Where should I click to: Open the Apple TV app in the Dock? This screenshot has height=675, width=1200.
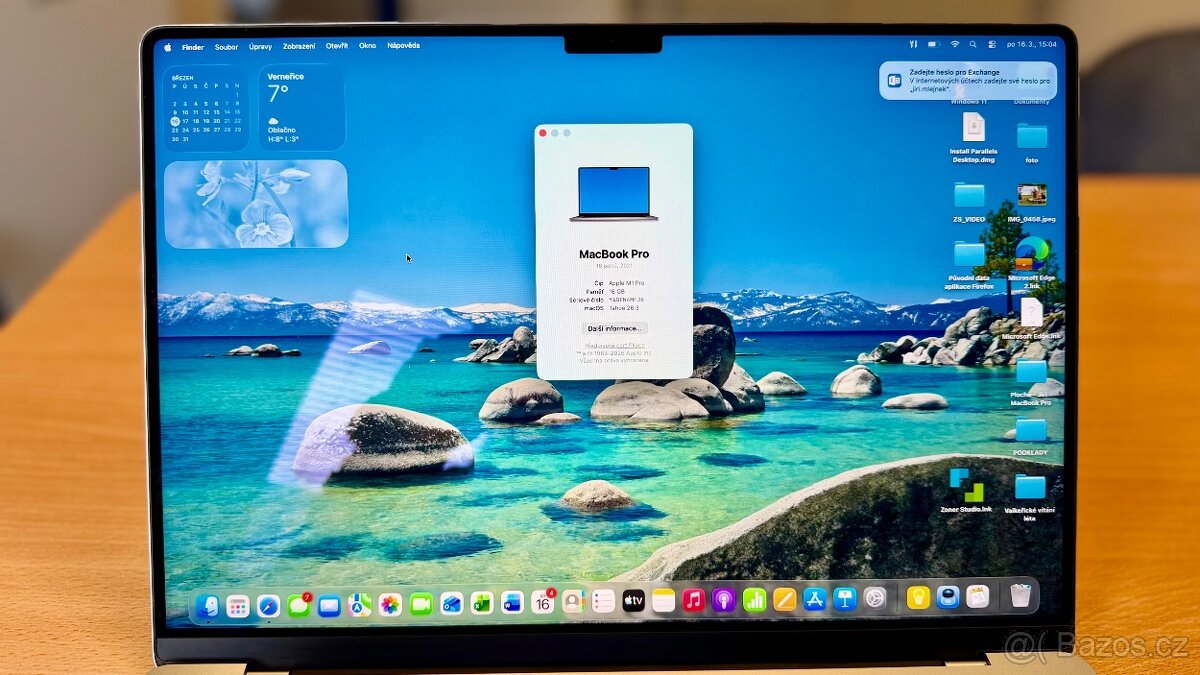click(x=632, y=603)
